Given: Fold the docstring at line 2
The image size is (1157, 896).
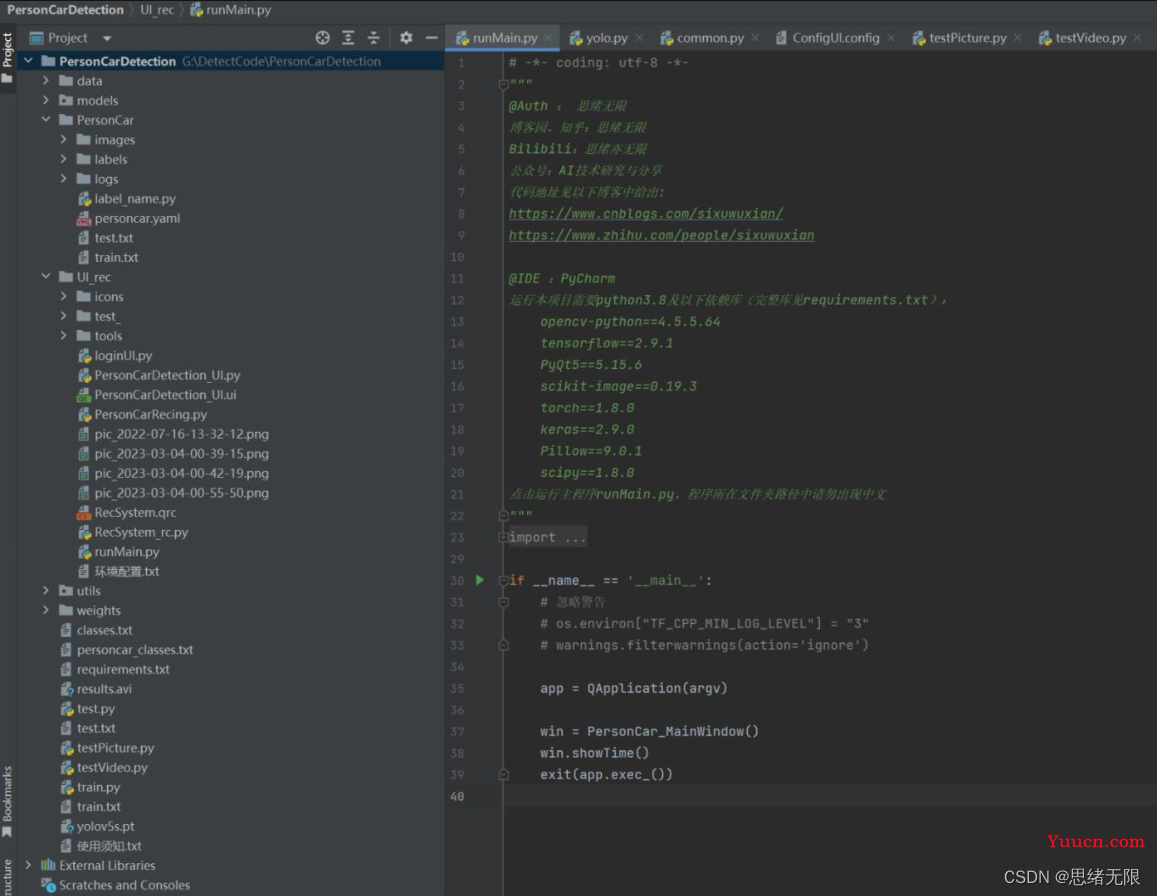Looking at the screenshot, I should pyautogui.click(x=503, y=84).
